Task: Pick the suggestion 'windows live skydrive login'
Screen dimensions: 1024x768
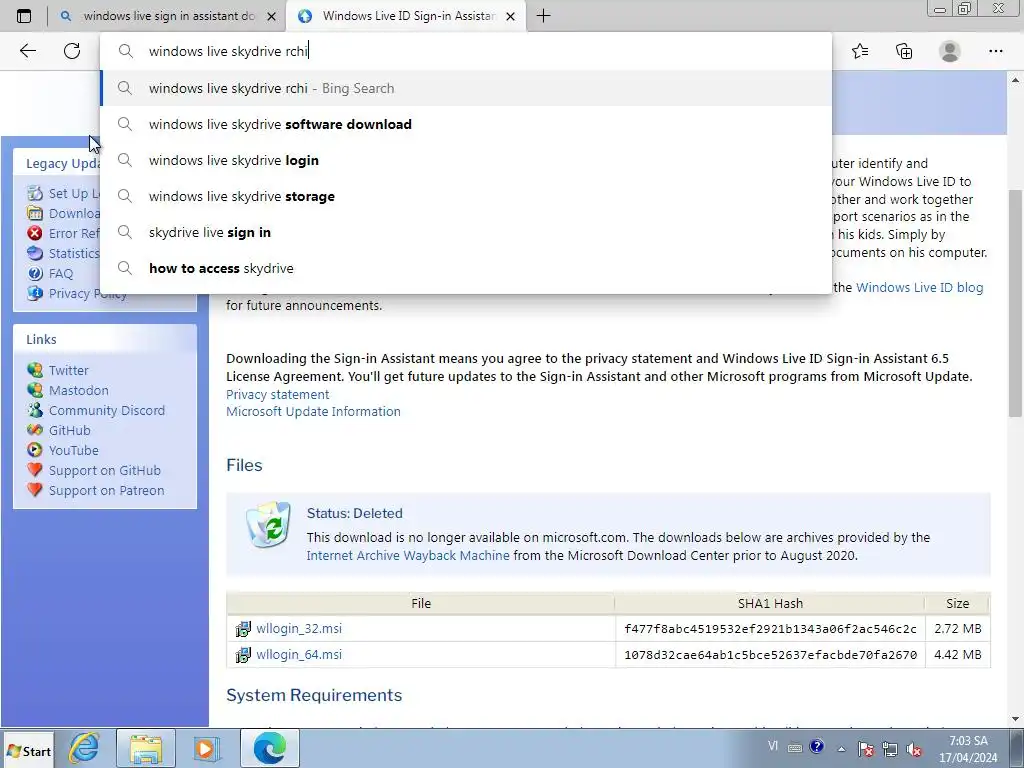Action: (466, 160)
